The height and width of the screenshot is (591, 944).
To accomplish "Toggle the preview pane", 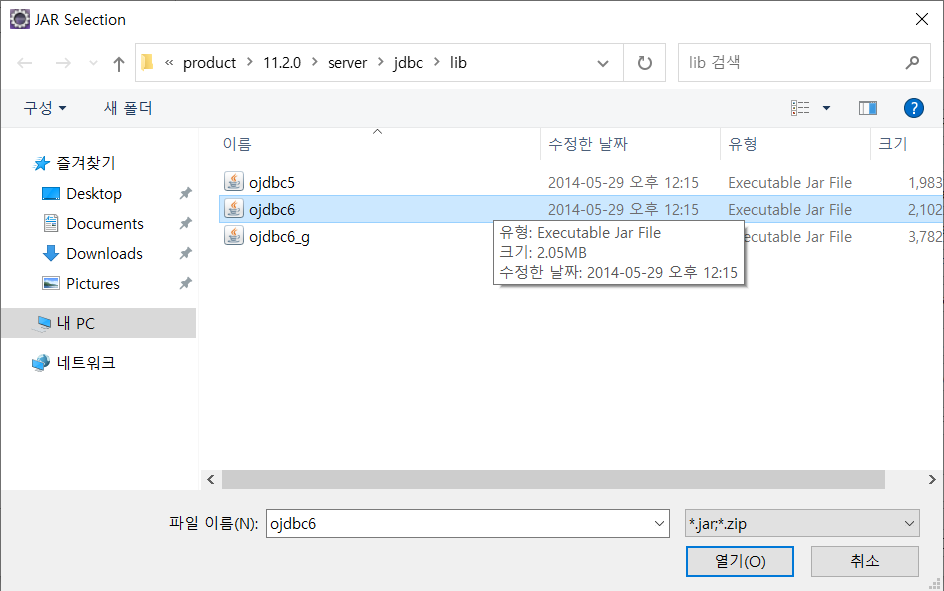I will pos(868,108).
